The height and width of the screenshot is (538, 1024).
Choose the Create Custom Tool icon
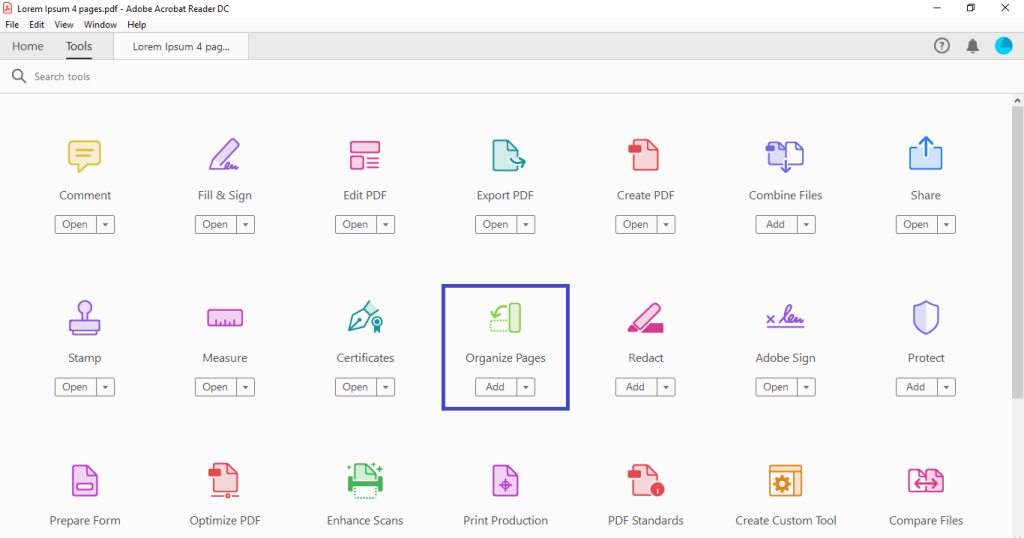pos(785,481)
